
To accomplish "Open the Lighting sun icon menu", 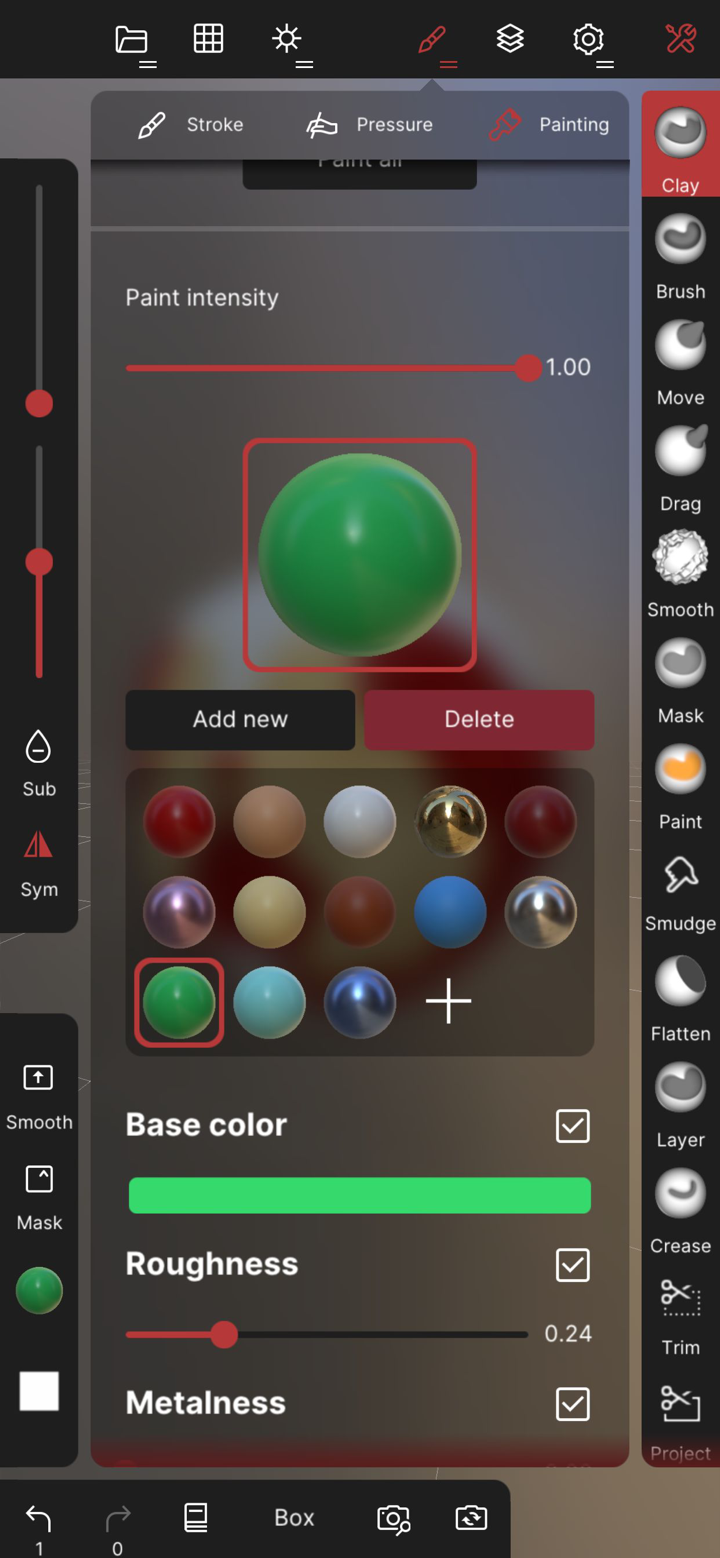I will pyautogui.click(x=289, y=40).
